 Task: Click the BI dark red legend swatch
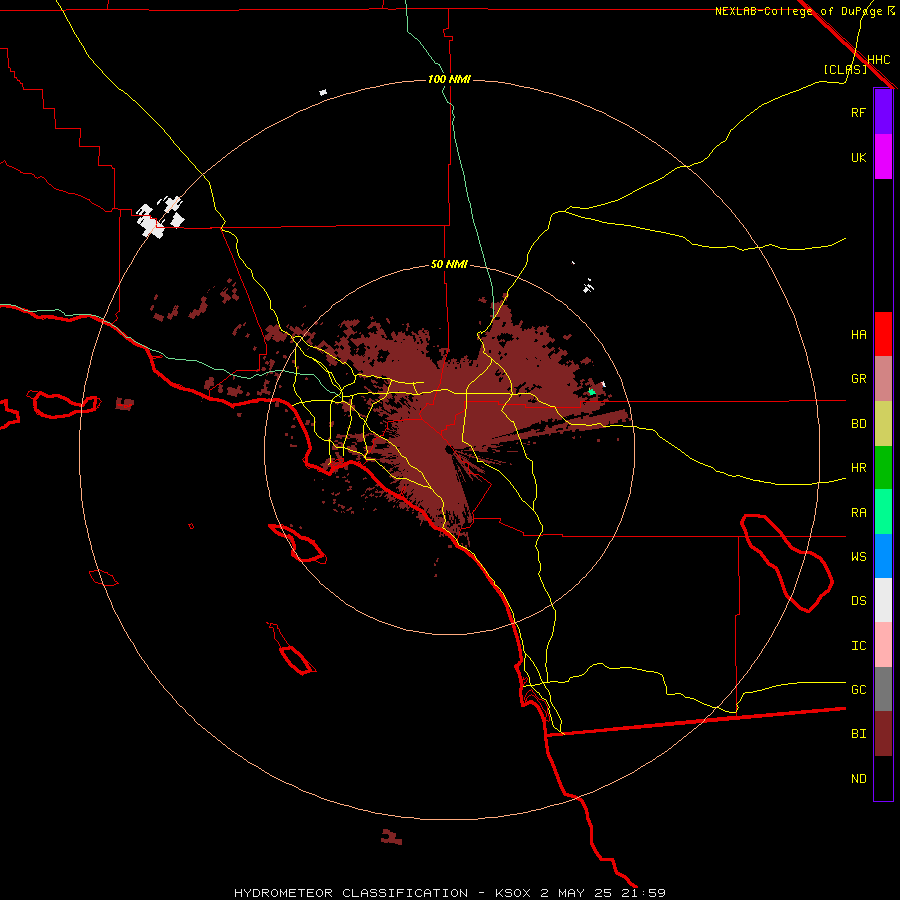point(883,734)
